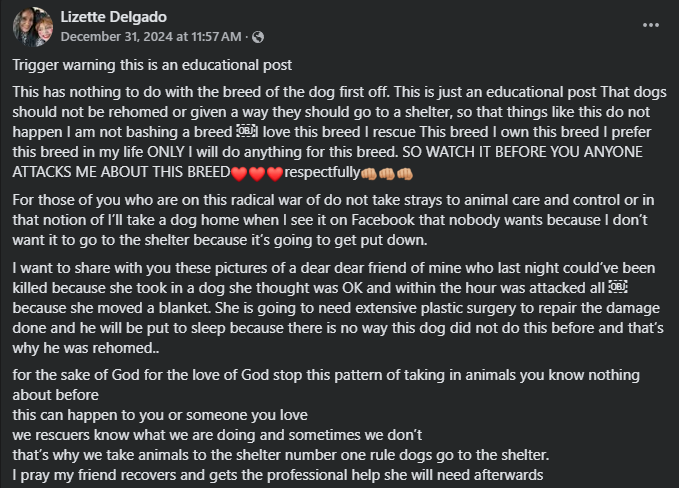
Task: Click the last fist bump emoji
Action: pos(405,174)
